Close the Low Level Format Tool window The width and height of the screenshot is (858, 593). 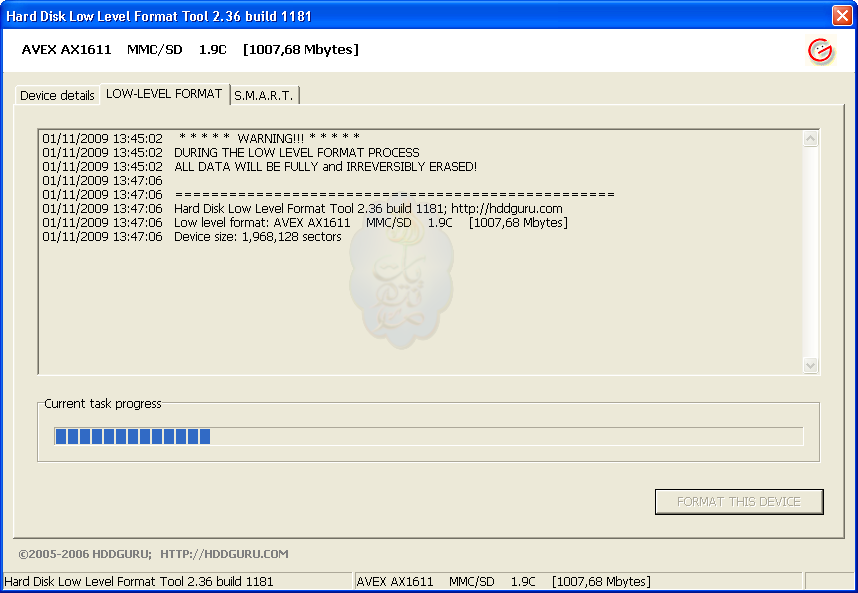pos(842,15)
